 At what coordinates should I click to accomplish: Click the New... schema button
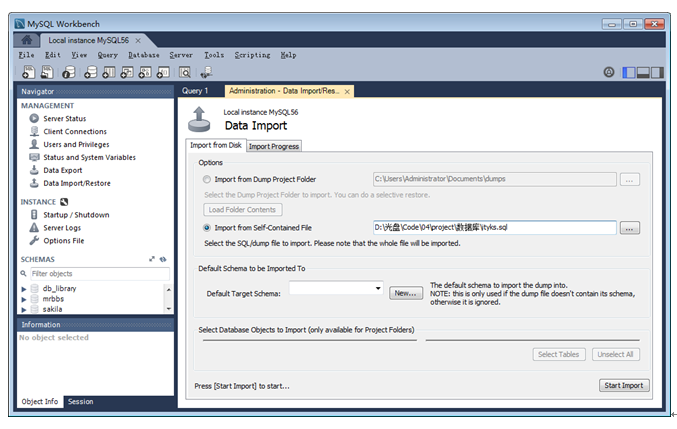pos(406,293)
